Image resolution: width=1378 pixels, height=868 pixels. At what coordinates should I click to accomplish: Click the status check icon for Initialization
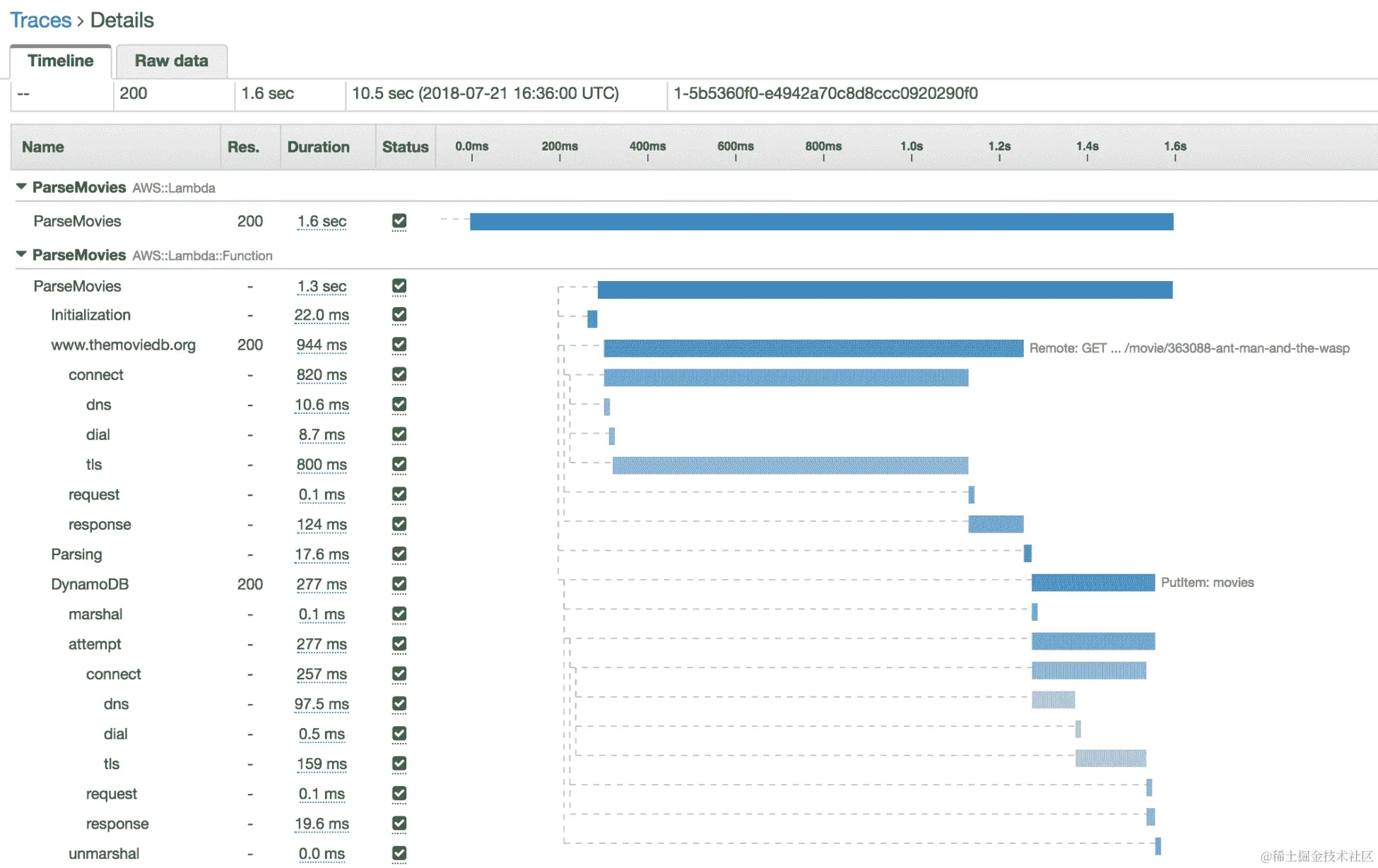pyautogui.click(x=399, y=315)
